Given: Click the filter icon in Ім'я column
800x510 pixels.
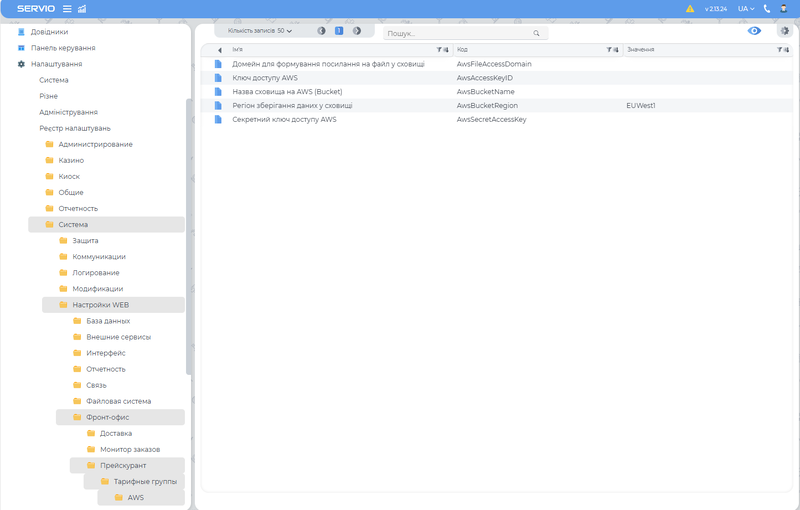Looking at the screenshot, I should (x=440, y=49).
